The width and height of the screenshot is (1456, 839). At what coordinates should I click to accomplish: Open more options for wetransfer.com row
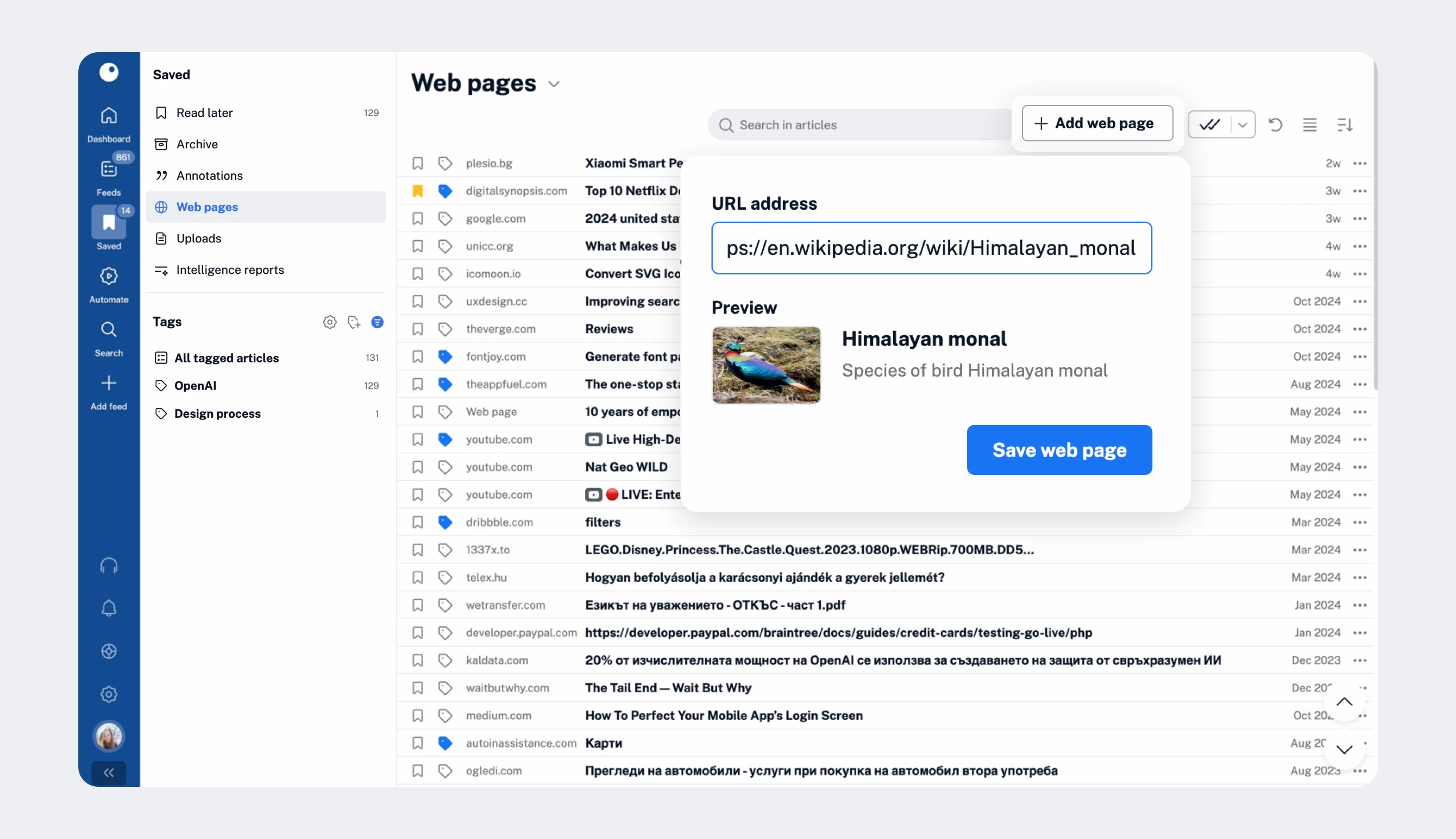pos(1360,605)
